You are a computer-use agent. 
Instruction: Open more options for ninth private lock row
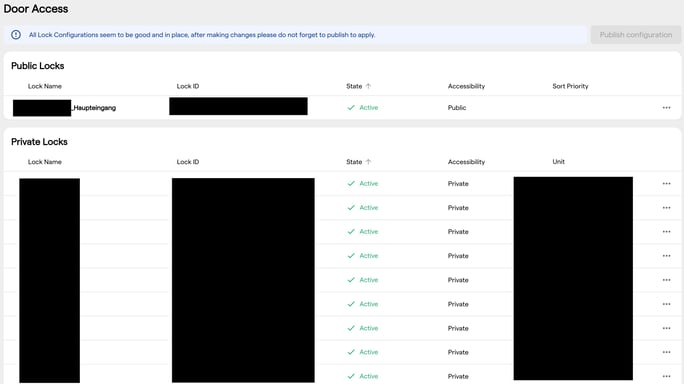[x=666, y=376]
